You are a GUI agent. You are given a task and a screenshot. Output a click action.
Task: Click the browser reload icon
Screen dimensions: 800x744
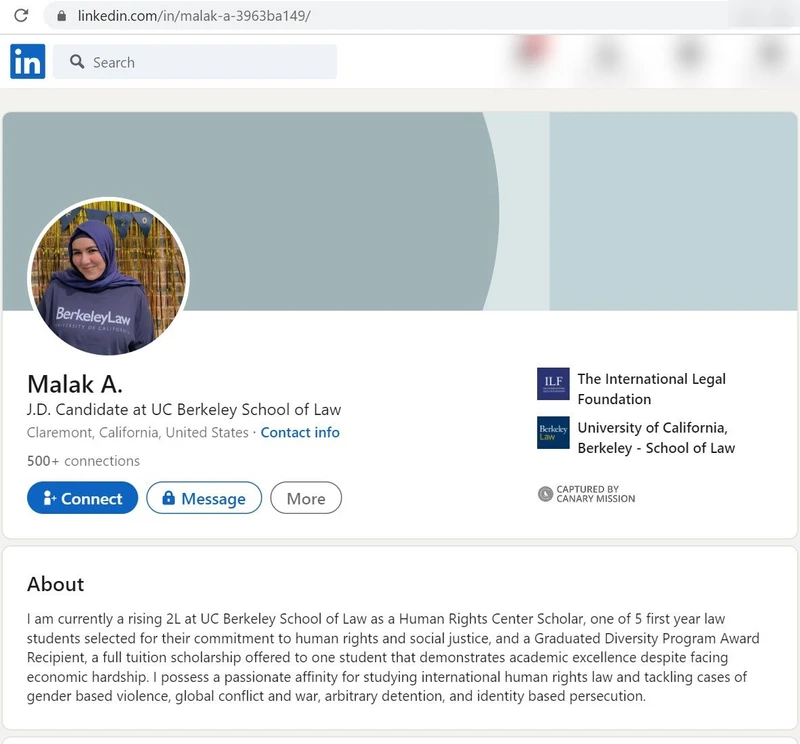[21, 15]
